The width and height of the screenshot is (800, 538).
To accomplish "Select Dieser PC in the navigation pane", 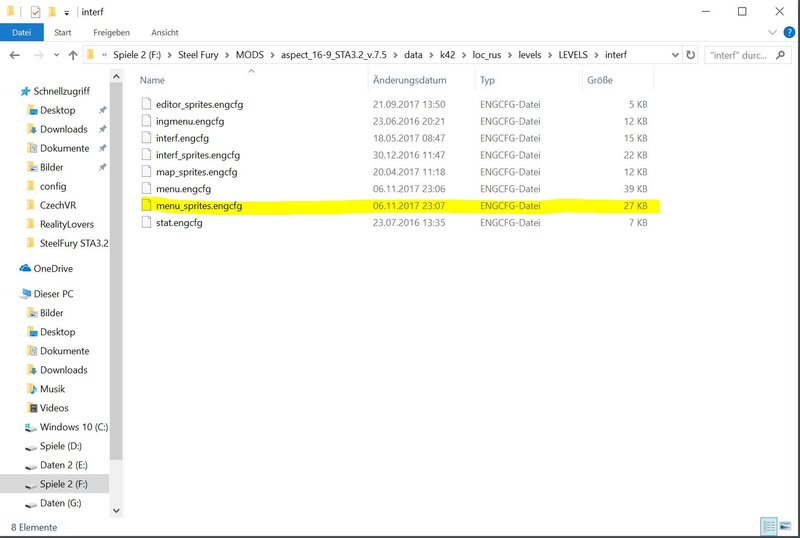I will [53, 294].
